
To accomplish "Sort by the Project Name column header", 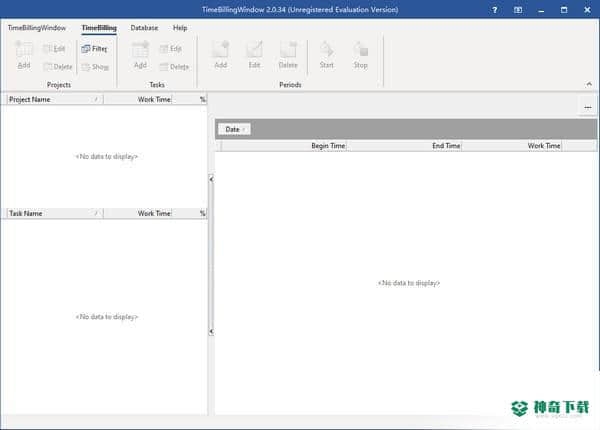I will pos(55,99).
